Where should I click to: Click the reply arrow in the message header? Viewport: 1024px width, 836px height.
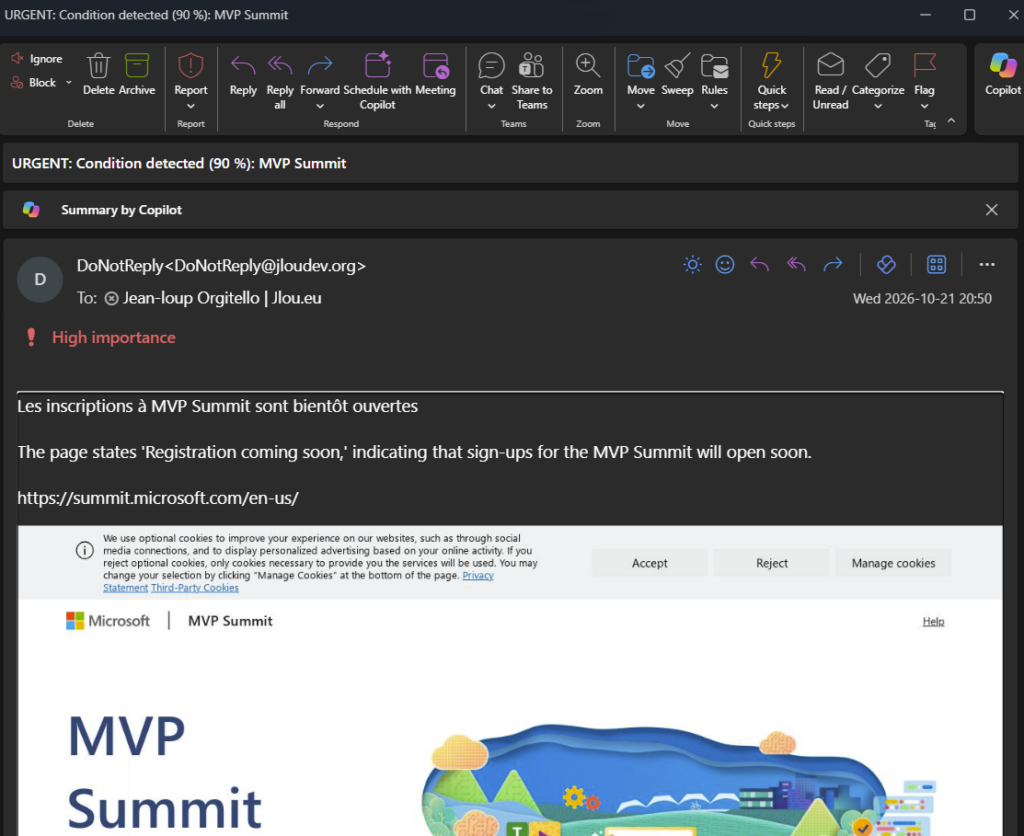[x=760, y=265]
